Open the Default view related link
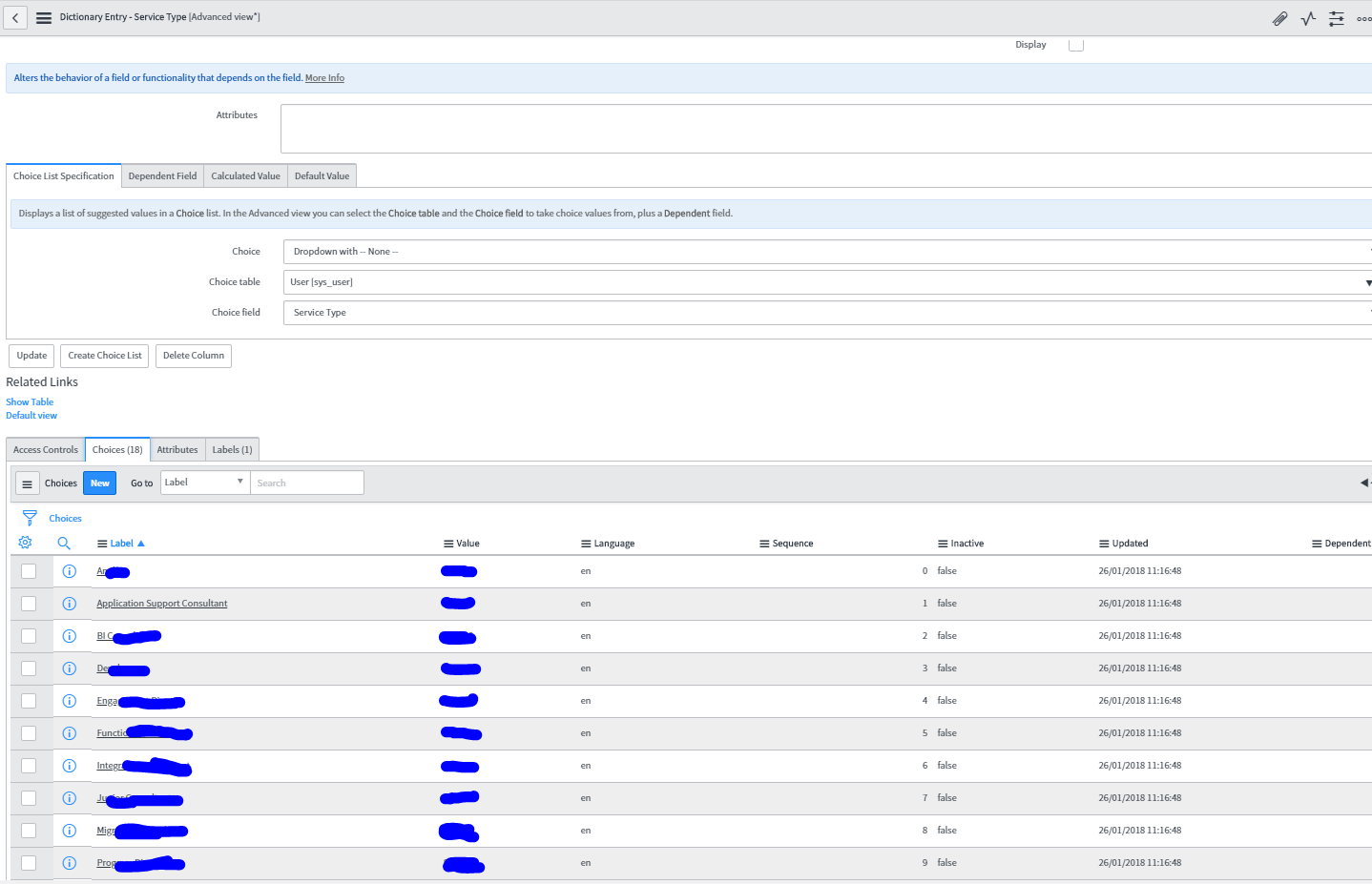 coord(31,416)
